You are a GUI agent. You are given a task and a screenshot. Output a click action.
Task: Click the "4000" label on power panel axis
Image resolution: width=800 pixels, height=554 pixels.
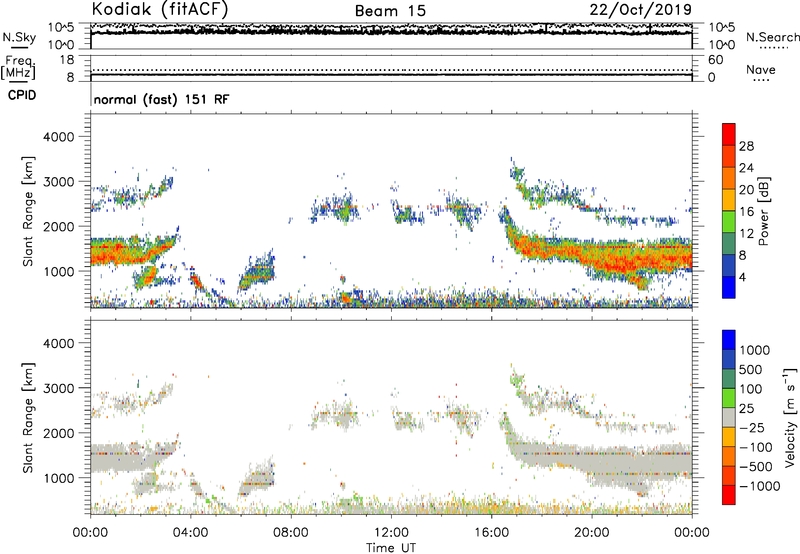click(x=59, y=137)
